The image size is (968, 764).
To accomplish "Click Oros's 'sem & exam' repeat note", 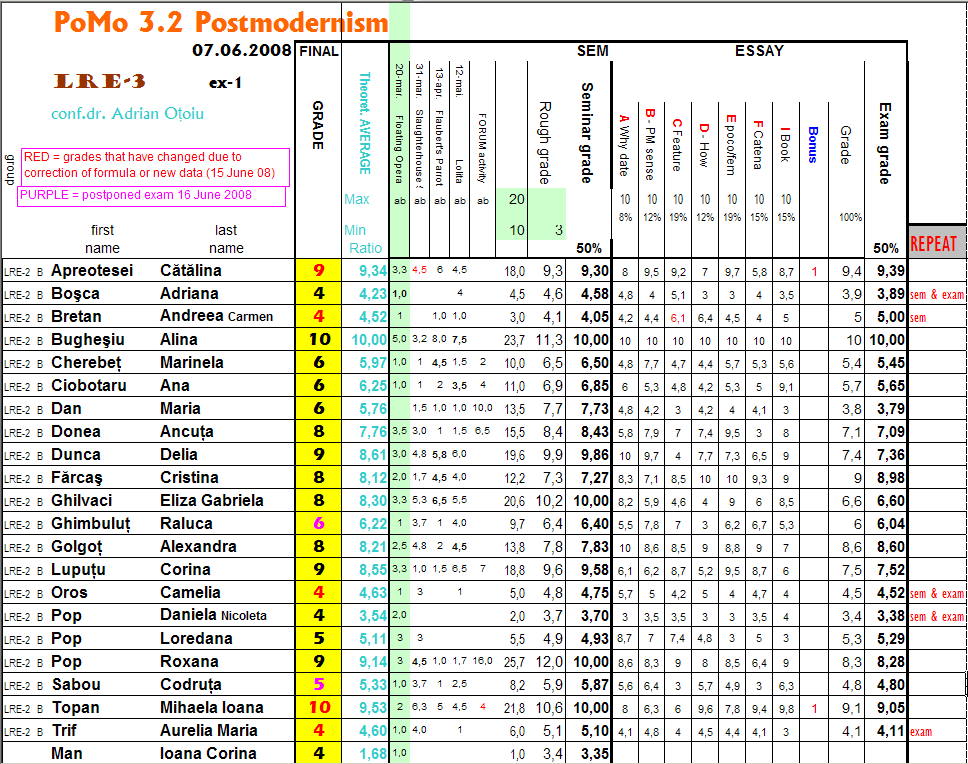I will pos(937,594).
